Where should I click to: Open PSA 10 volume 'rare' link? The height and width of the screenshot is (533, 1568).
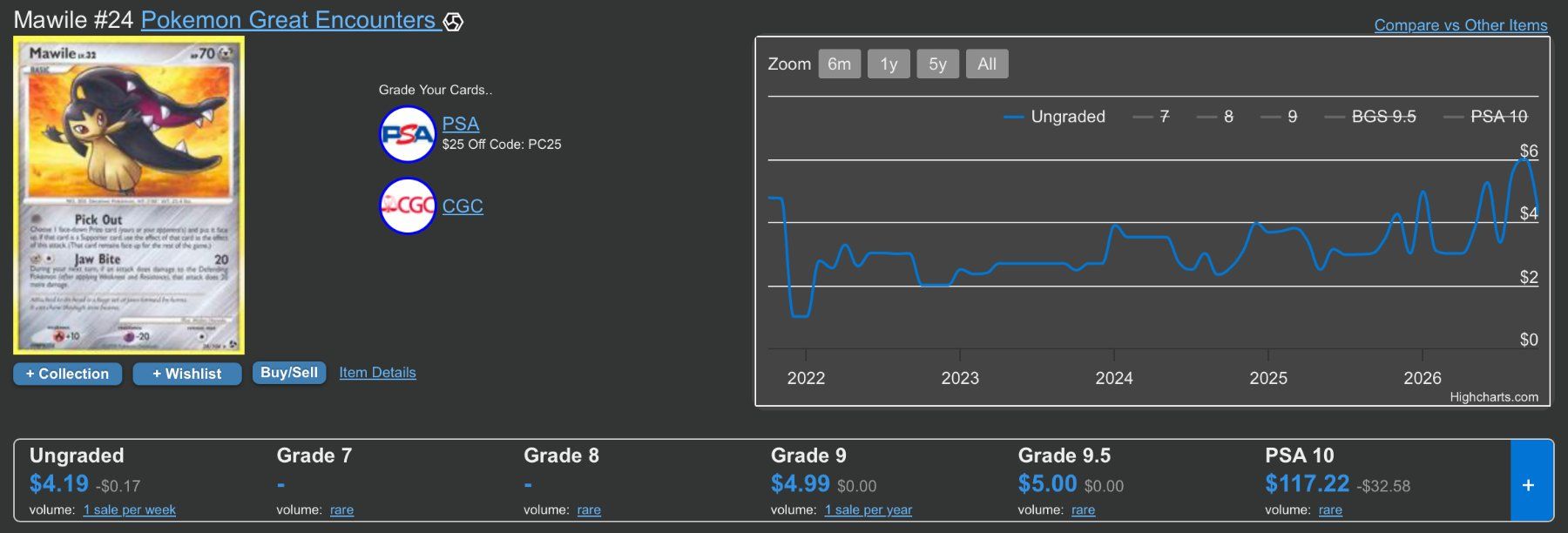tap(1330, 509)
